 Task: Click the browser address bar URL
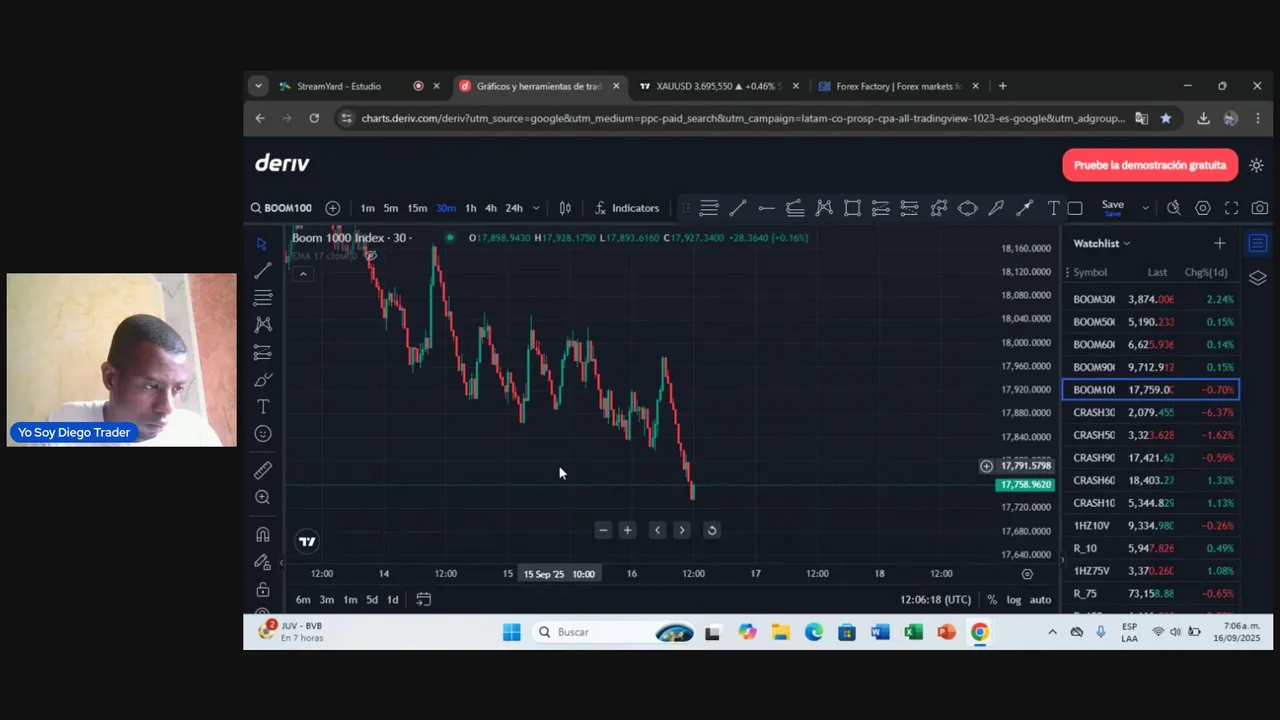[x=743, y=118]
